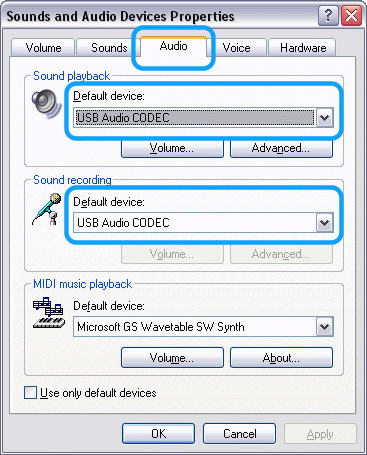This screenshot has width=367, height=455.
Task: Click the About button for MIDI
Action: [281, 358]
